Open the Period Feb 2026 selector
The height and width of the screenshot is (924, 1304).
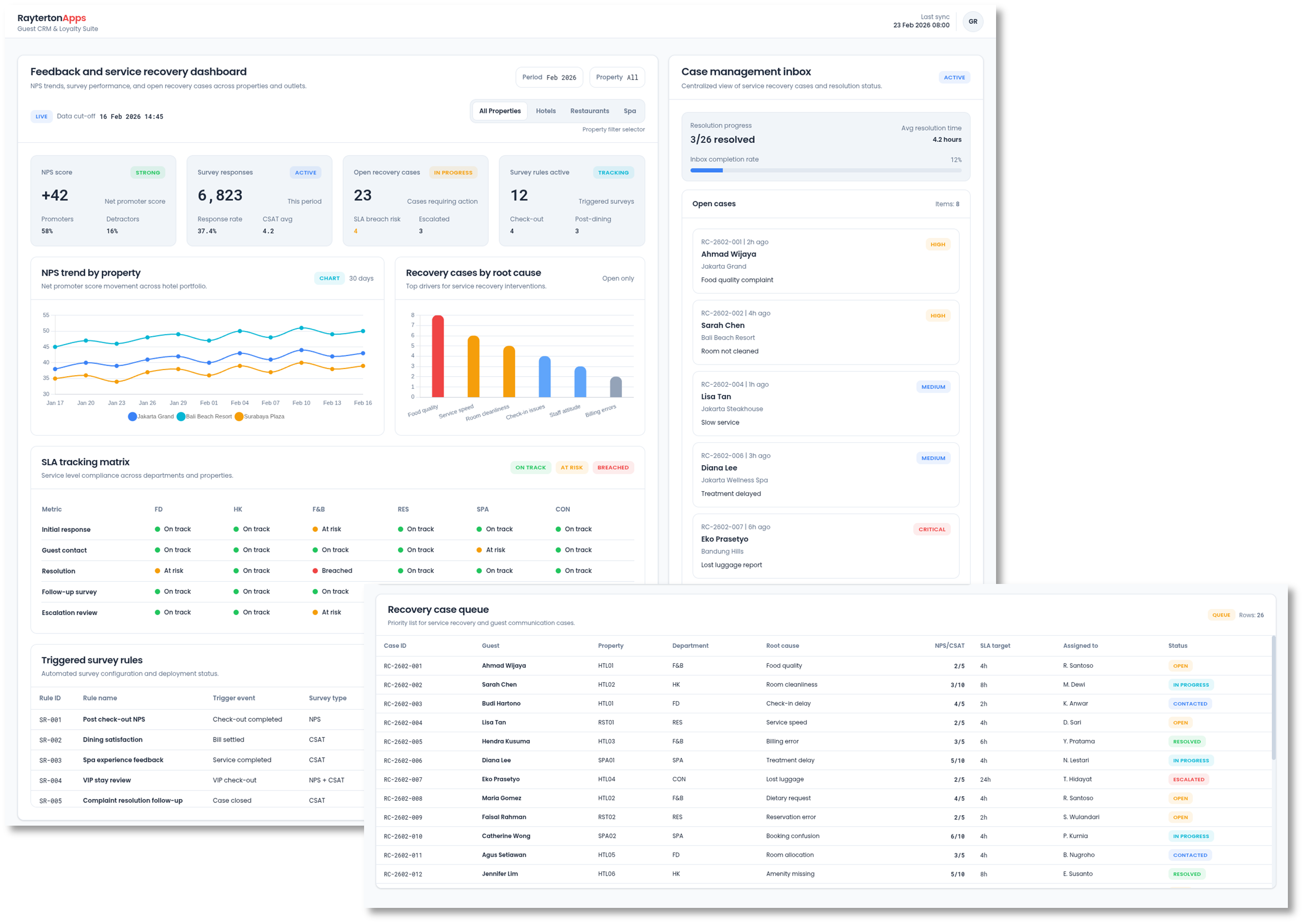coord(548,77)
